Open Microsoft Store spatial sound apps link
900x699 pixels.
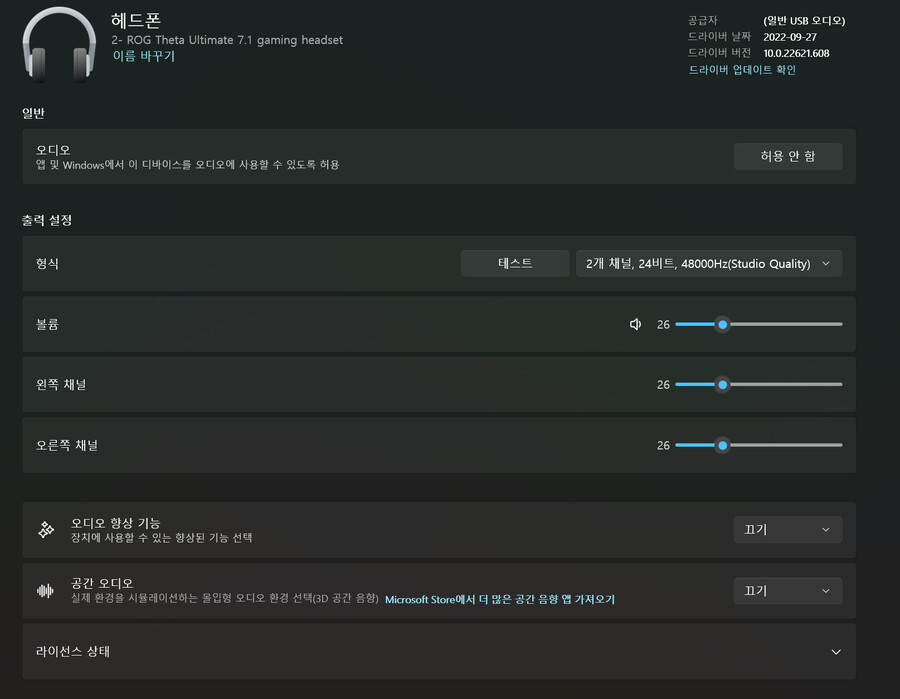pyautogui.click(x=499, y=599)
